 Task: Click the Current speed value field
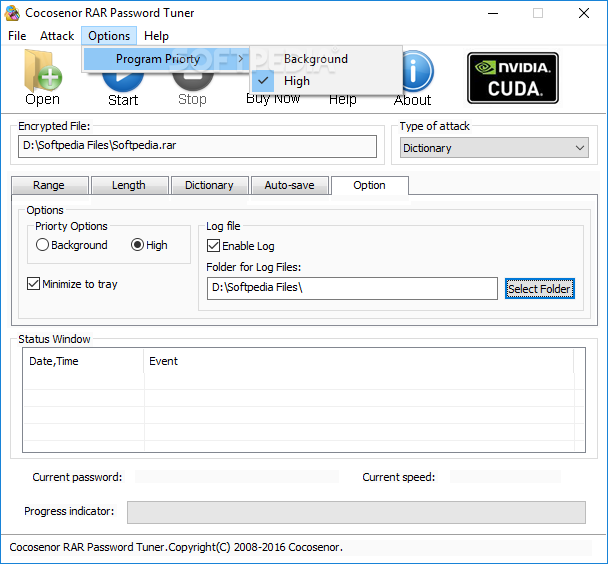click(505, 477)
